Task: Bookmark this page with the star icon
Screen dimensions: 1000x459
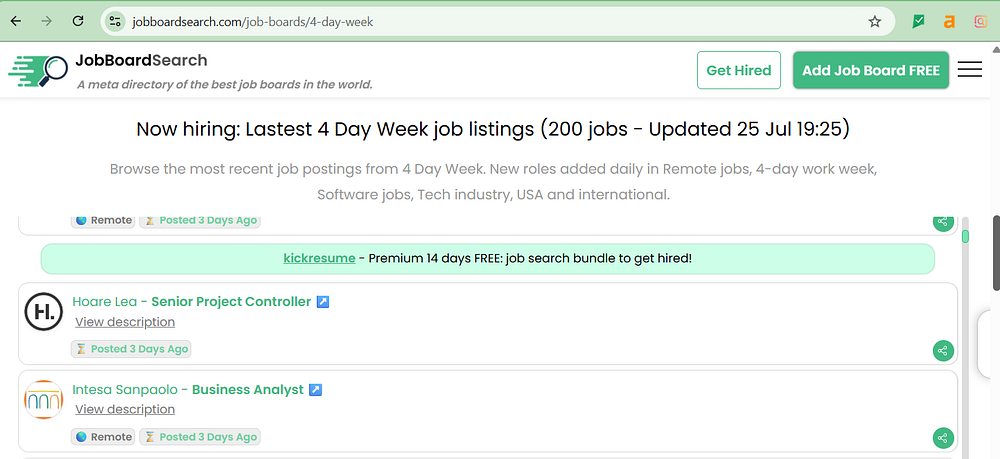Action: click(x=875, y=21)
